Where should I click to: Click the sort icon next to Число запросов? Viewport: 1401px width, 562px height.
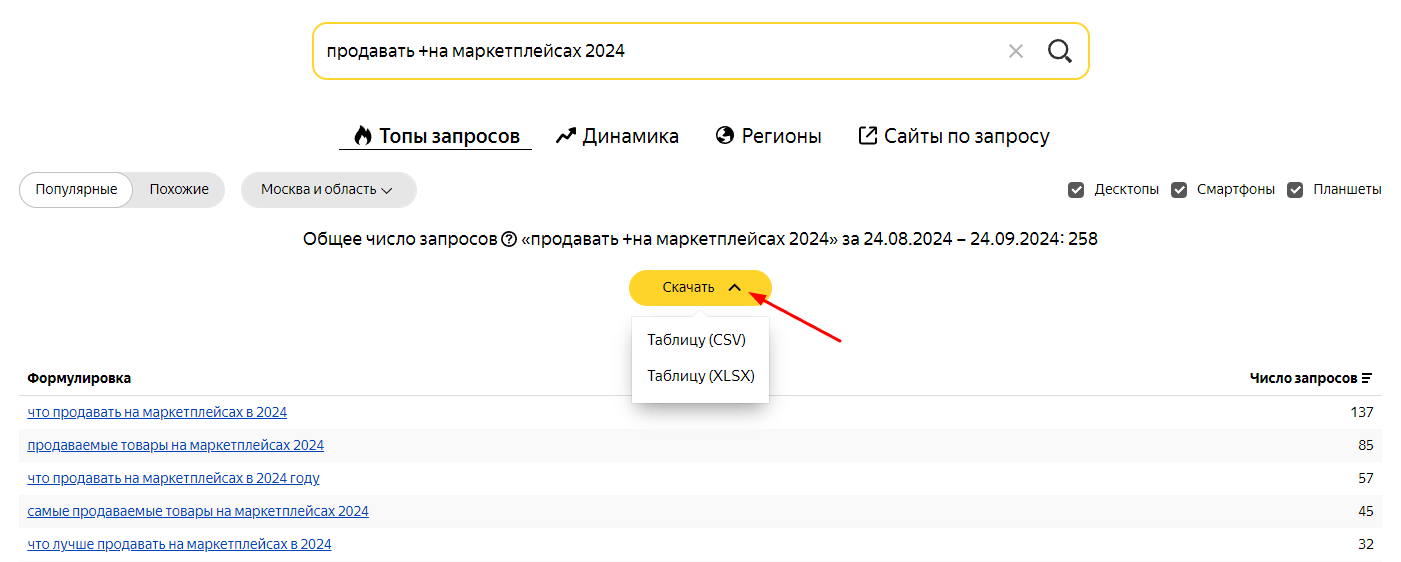pyautogui.click(x=1367, y=378)
